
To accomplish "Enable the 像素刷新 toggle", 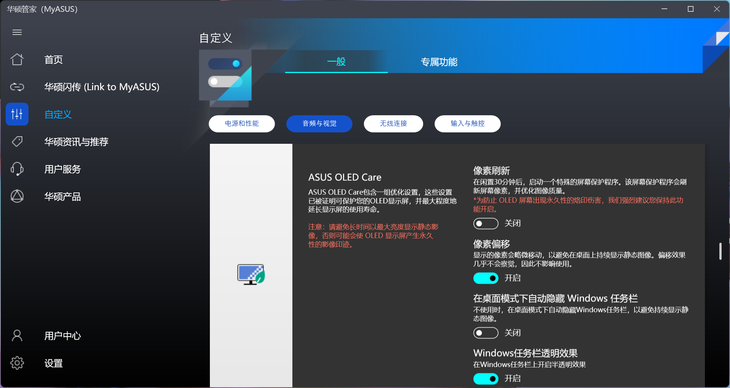I will (x=486, y=224).
